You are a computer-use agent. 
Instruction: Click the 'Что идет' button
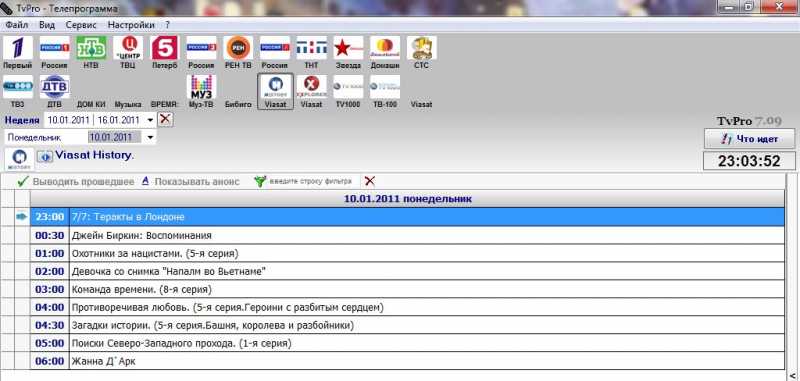point(749,139)
